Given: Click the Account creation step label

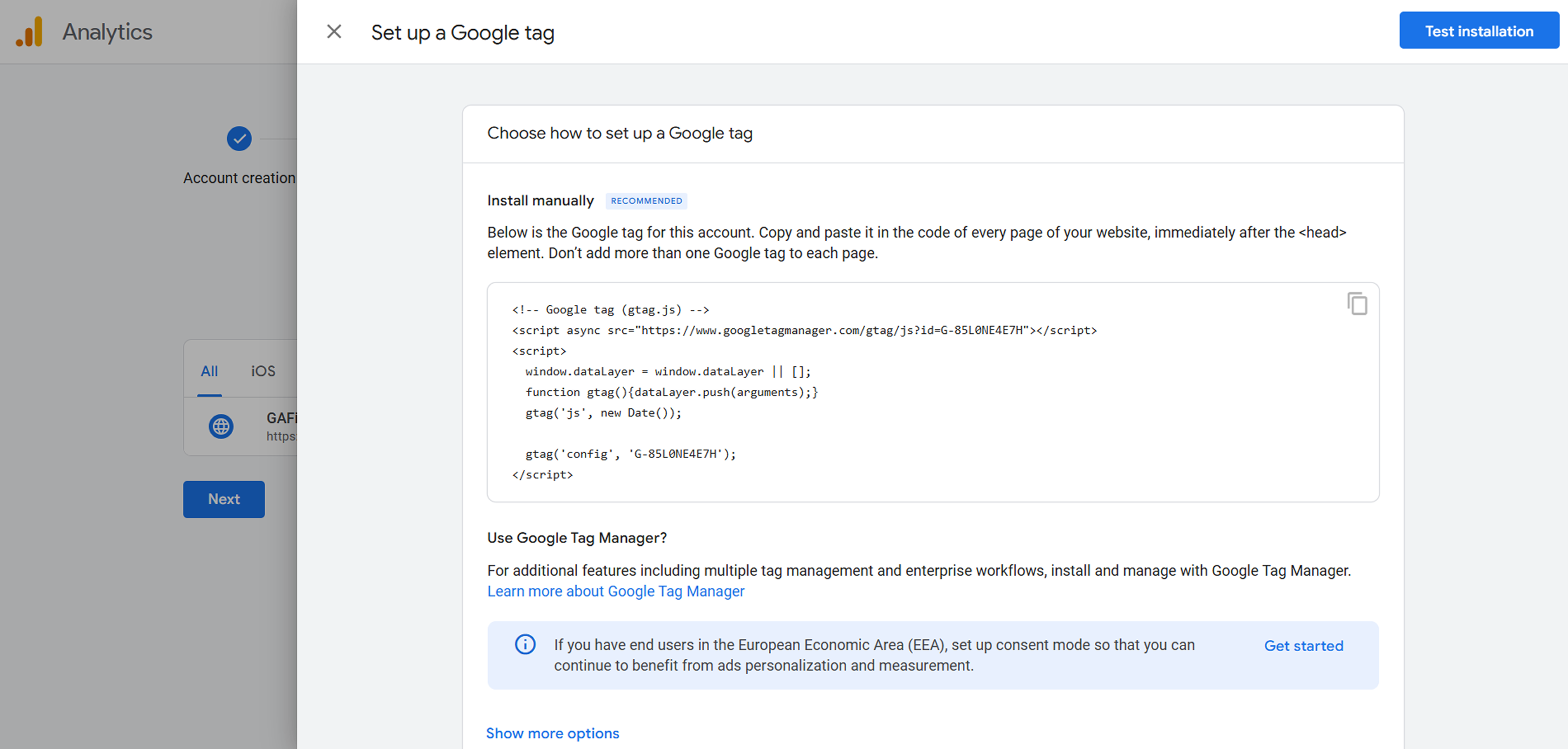Looking at the screenshot, I should coord(239,178).
